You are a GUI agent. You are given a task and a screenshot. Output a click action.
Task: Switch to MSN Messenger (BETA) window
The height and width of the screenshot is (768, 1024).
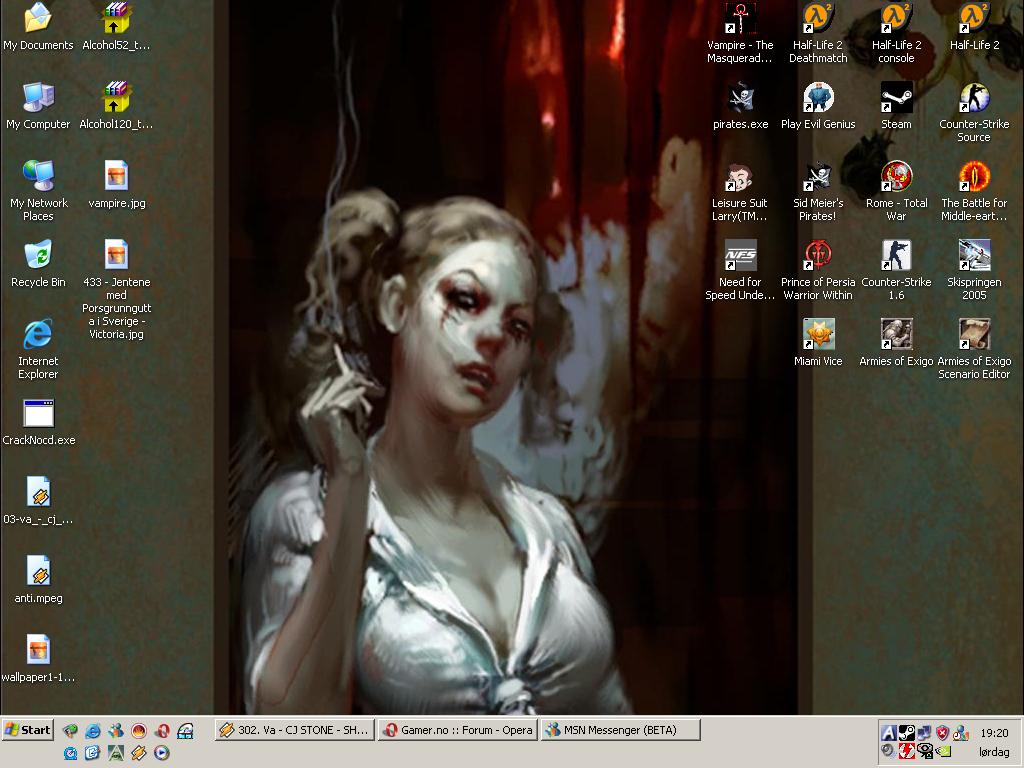click(x=620, y=730)
